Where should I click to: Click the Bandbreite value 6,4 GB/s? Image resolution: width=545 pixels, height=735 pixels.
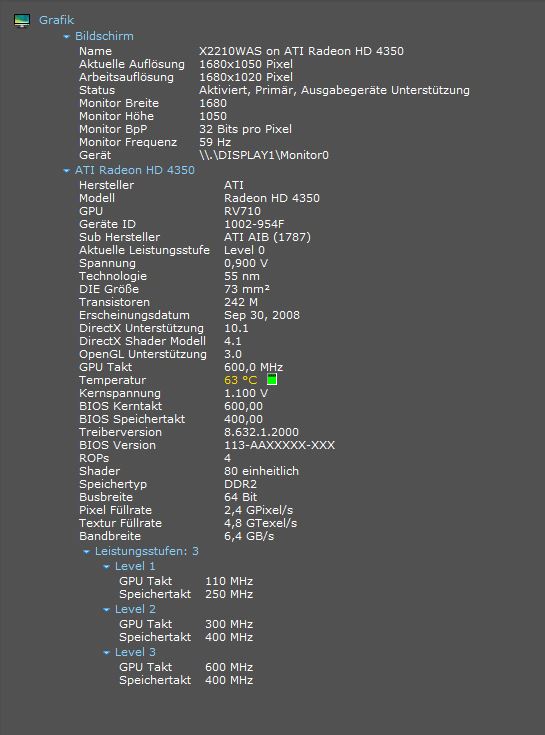249,537
